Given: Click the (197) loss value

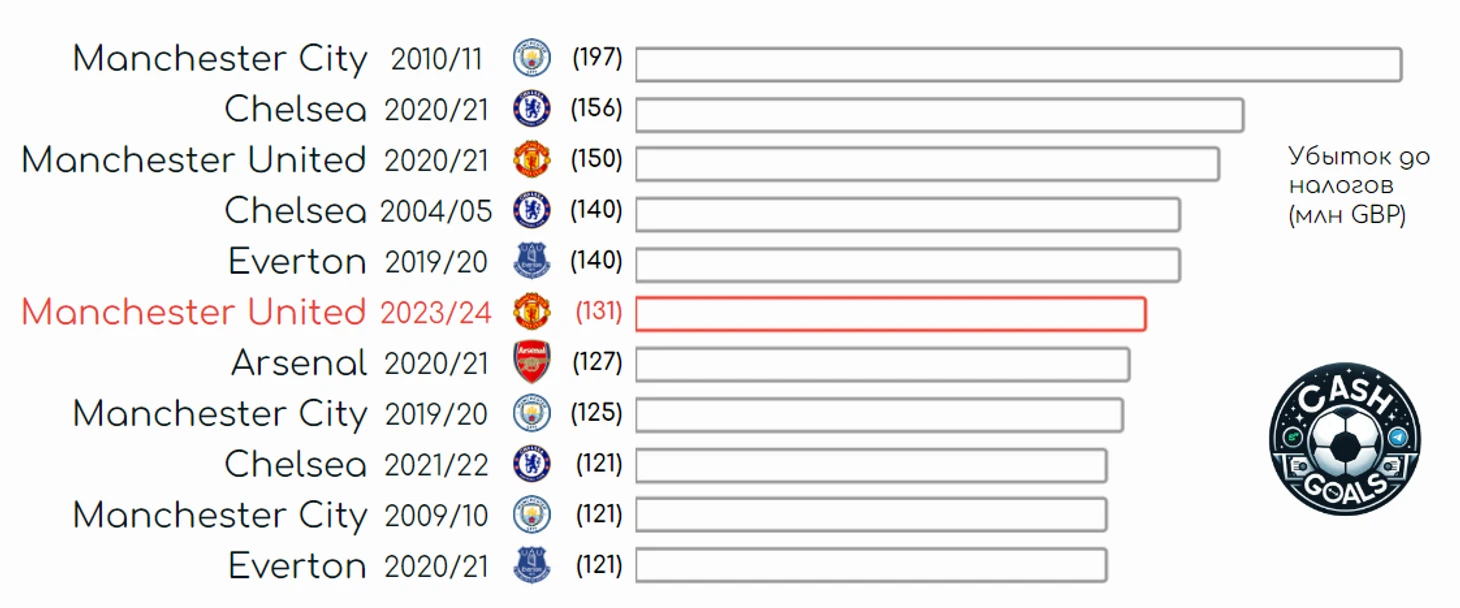Looking at the screenshot, I should pyautogui.click(x=597, y=58).
